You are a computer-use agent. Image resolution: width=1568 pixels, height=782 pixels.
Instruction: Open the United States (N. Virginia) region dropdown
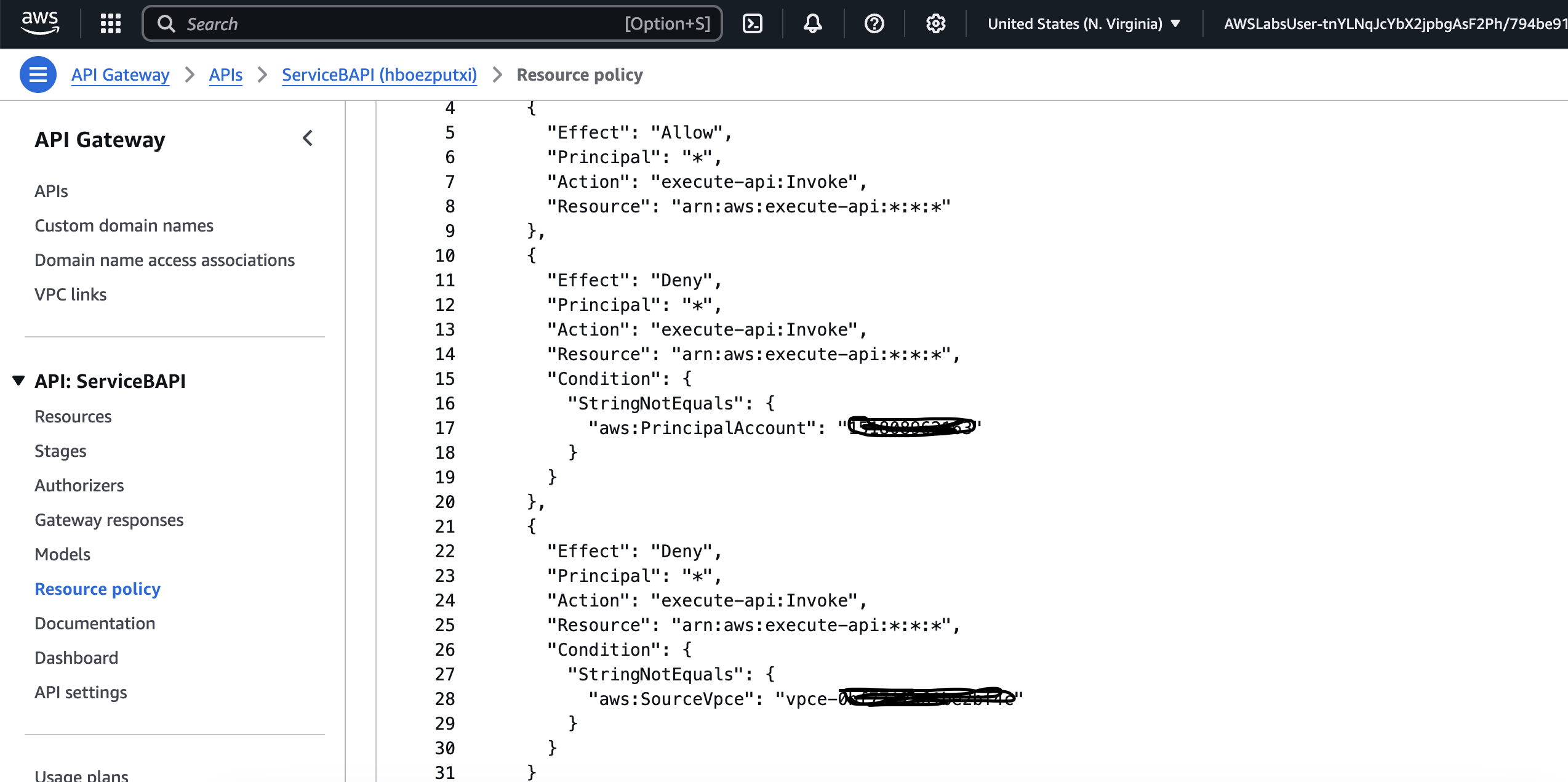pos(1084,23)
